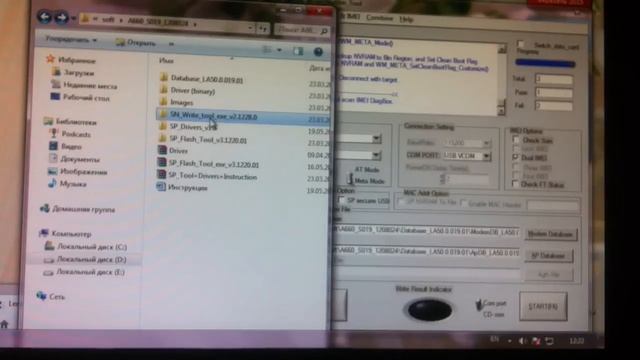Go back in the Explorer window
Image resolution: width=640 pixels, height=360 pixels.
[44, 18]
